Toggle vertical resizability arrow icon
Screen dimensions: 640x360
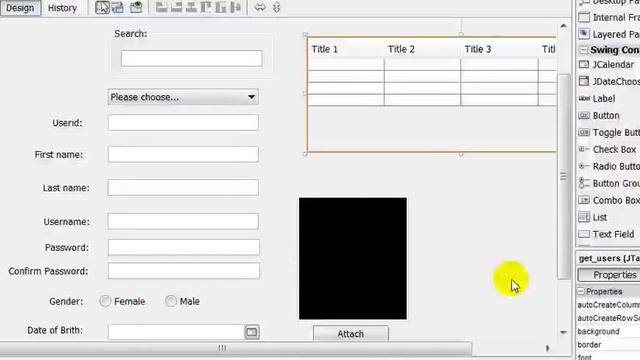pyautogui.click(x=277, y=7)
